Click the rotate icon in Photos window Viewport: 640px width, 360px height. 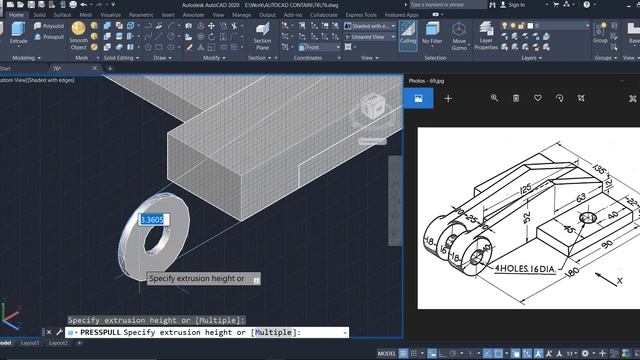[560, 98]
